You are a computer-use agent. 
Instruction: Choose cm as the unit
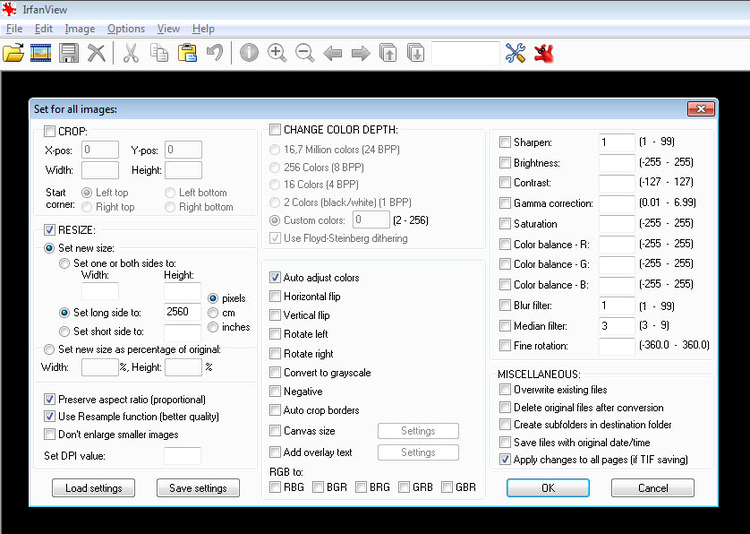213,312
